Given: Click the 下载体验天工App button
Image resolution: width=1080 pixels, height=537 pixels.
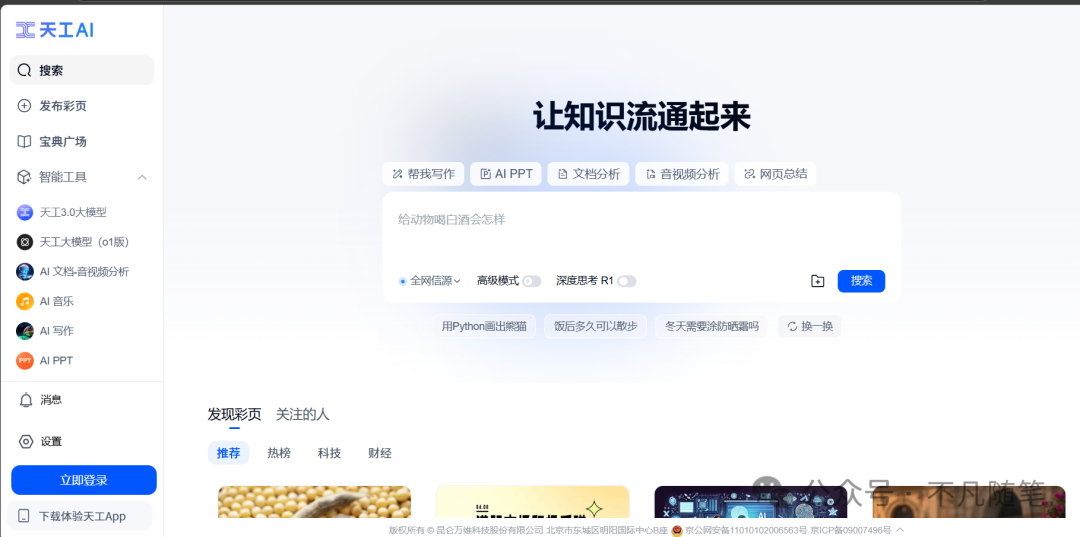Looking at the screenshot, I should click(x=79, y=516).
